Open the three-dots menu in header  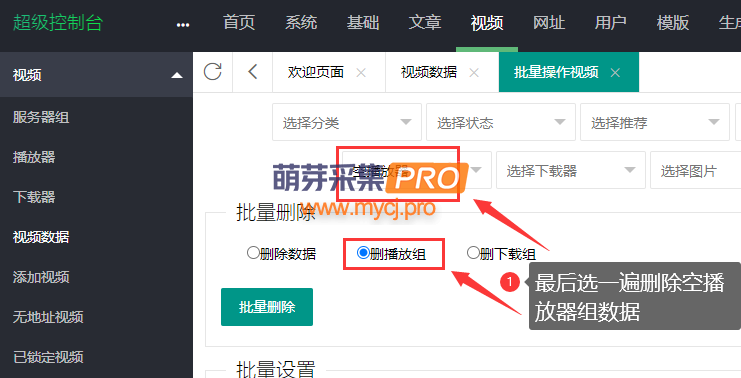[x=183, y=25]
